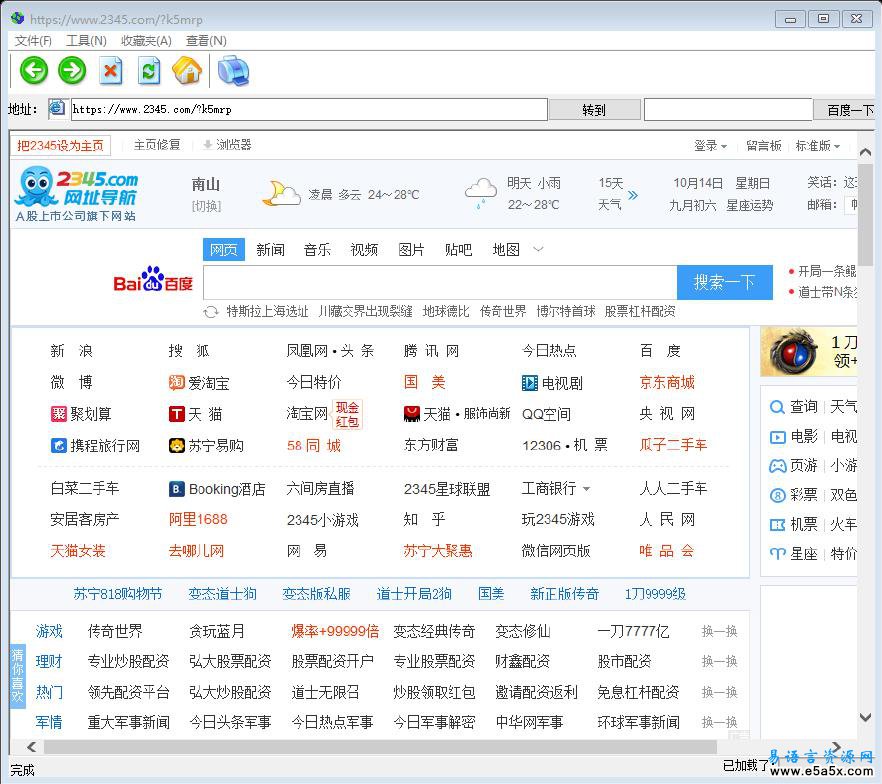Click the vertical scrollbar down arrow
Screen dimensions: 882x784
click(866, 717)
